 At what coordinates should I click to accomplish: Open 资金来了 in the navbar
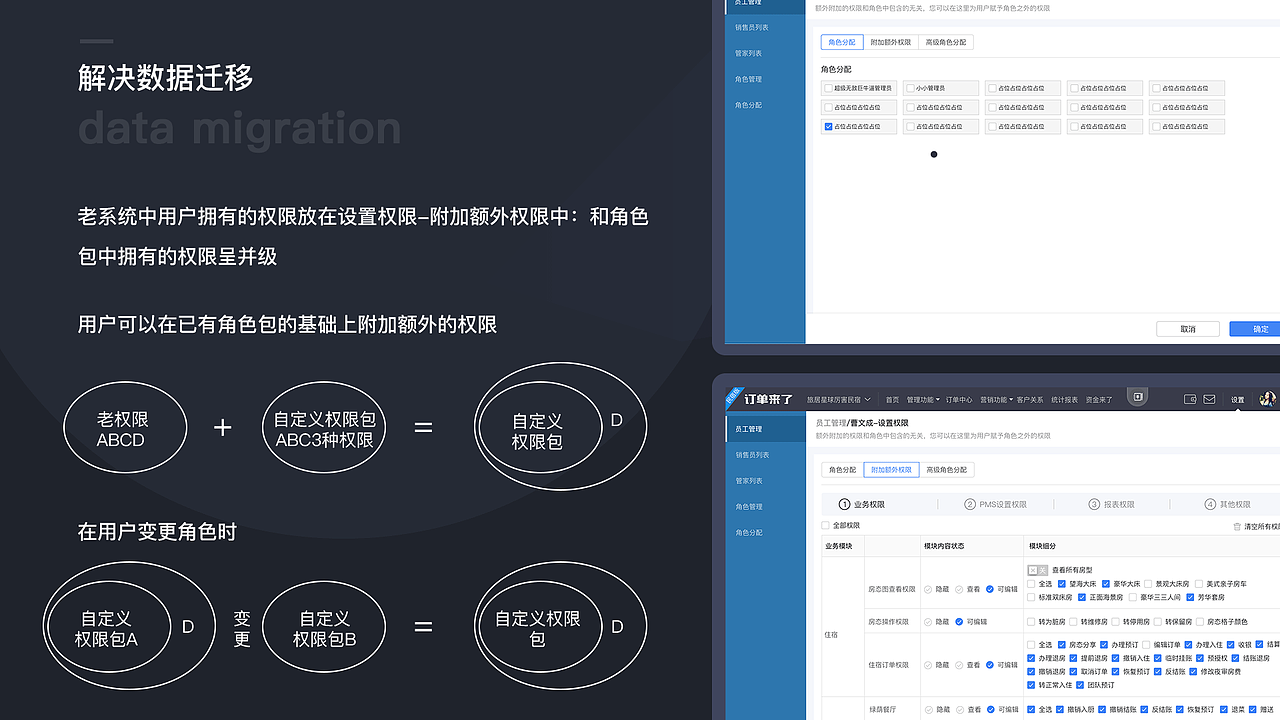click(1099, 399)
